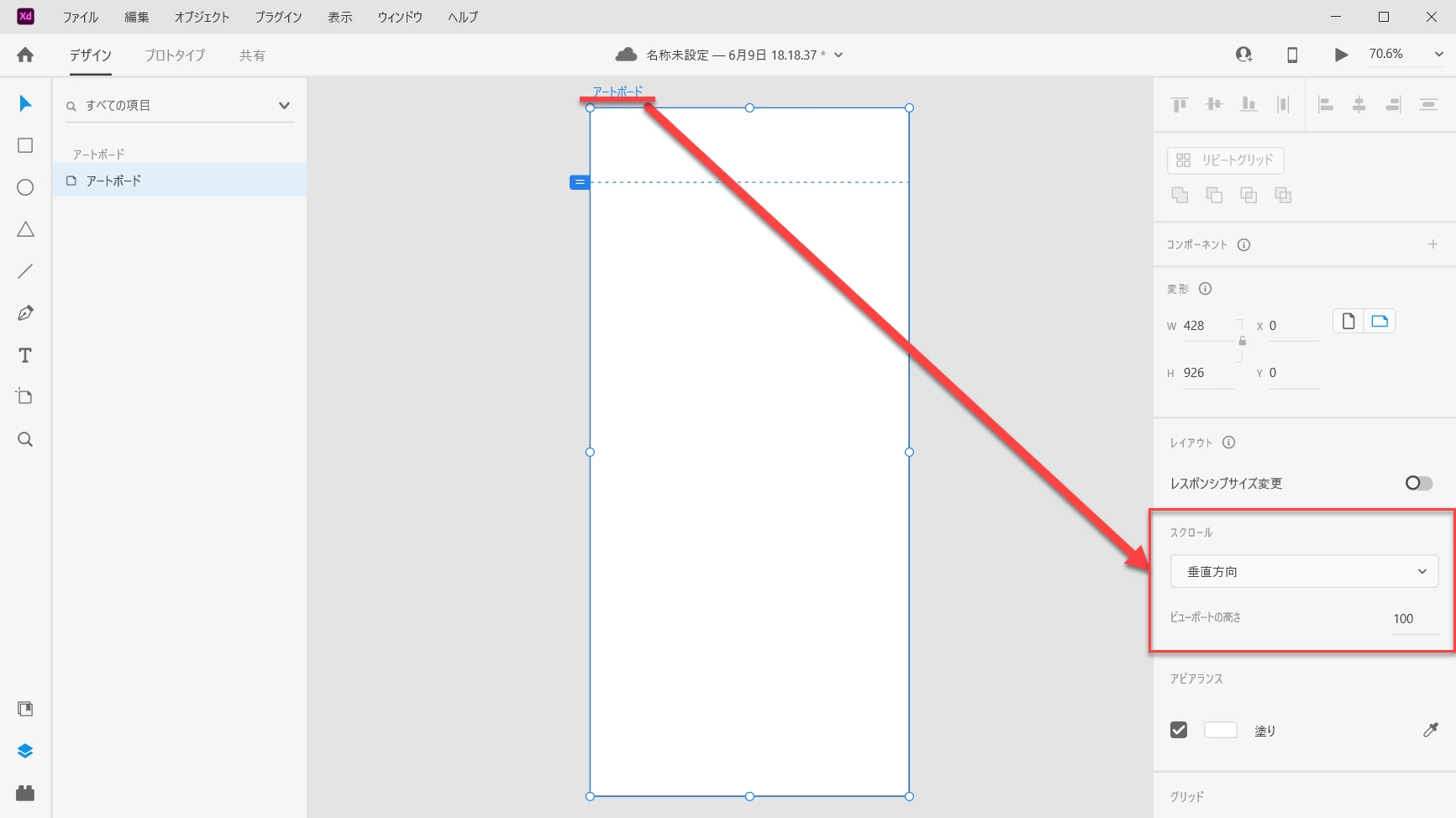Open the Layers panel icon

[x=25, y=751]
